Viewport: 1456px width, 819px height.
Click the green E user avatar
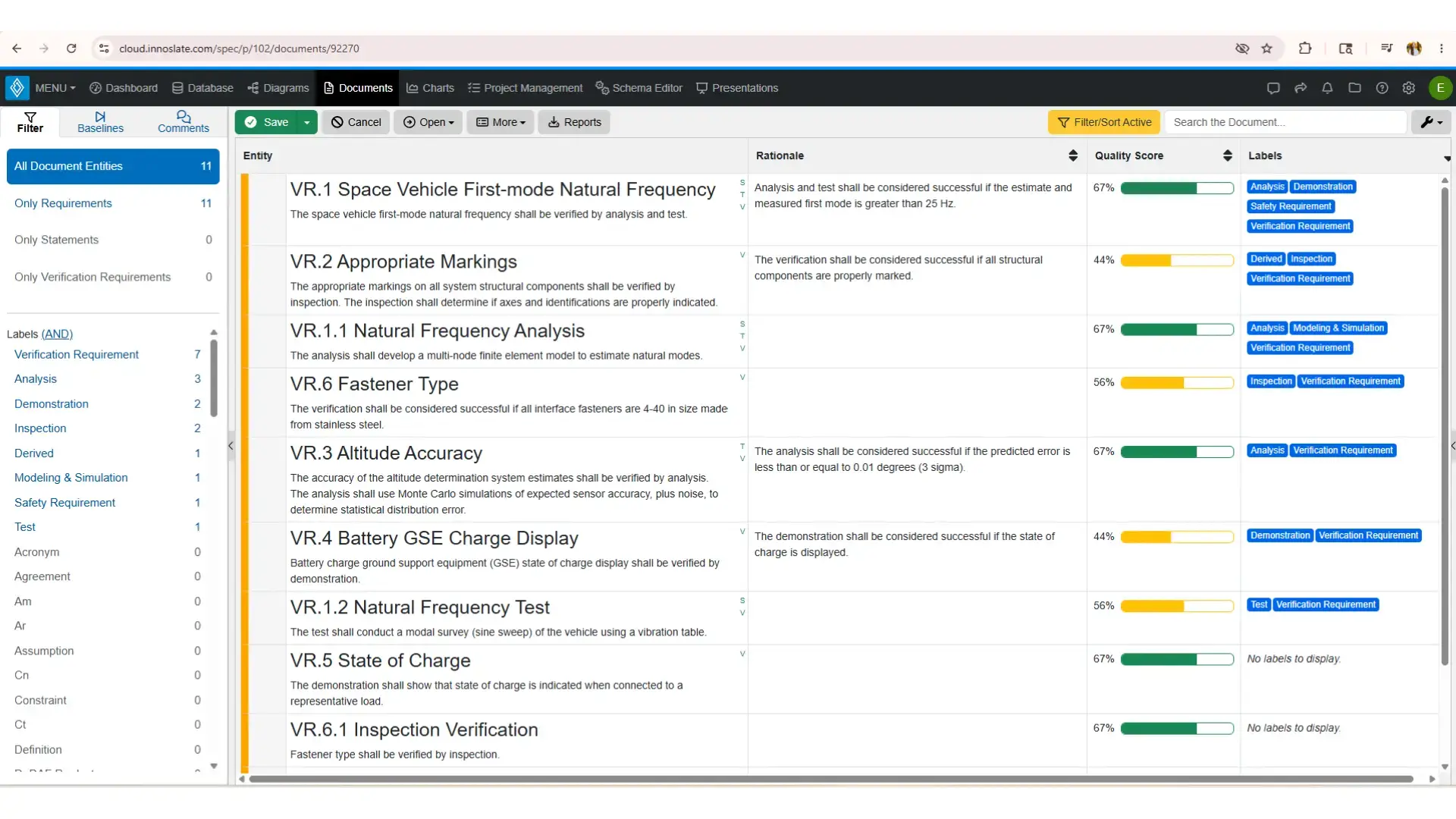1439,88
